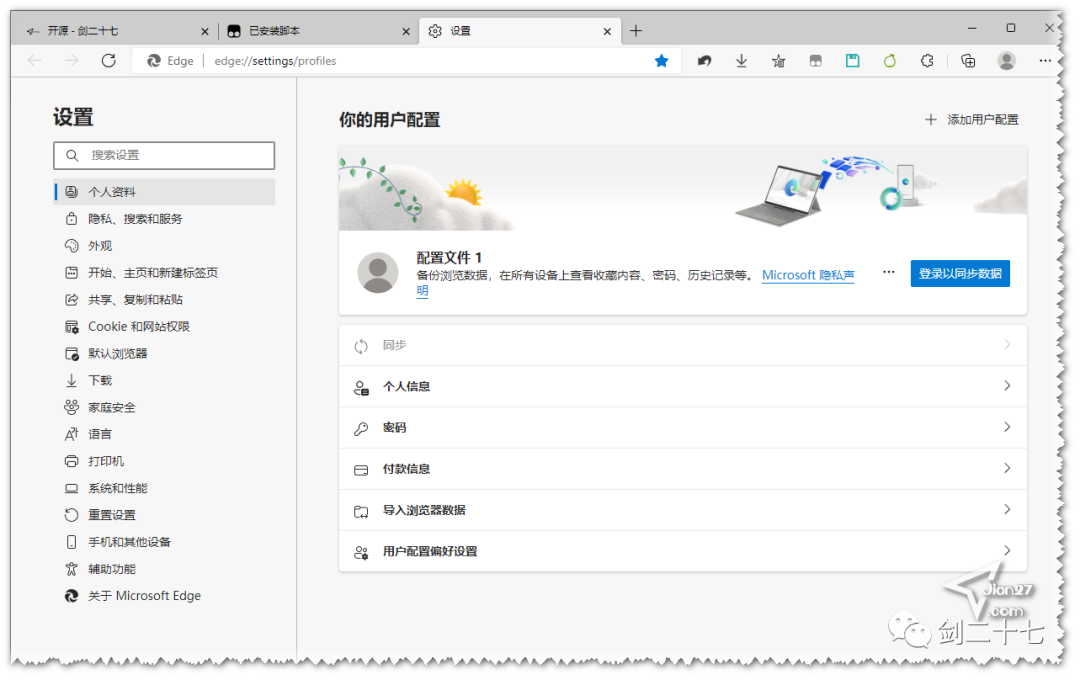The height and width of the screenshot is (680, 1080).
Task: Open 共享、复制和粘贴 settings
Action: click(x=165, y=300)
